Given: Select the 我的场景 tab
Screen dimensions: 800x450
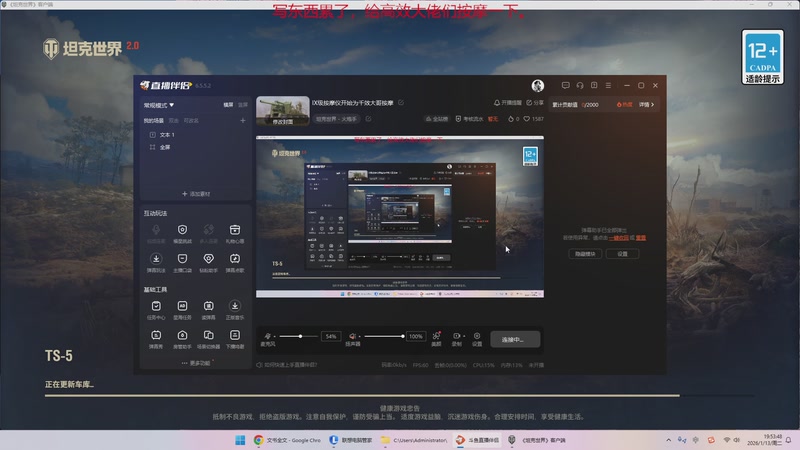Looking at the screenshot, I should pyautogui.click(x=154, y=120).
